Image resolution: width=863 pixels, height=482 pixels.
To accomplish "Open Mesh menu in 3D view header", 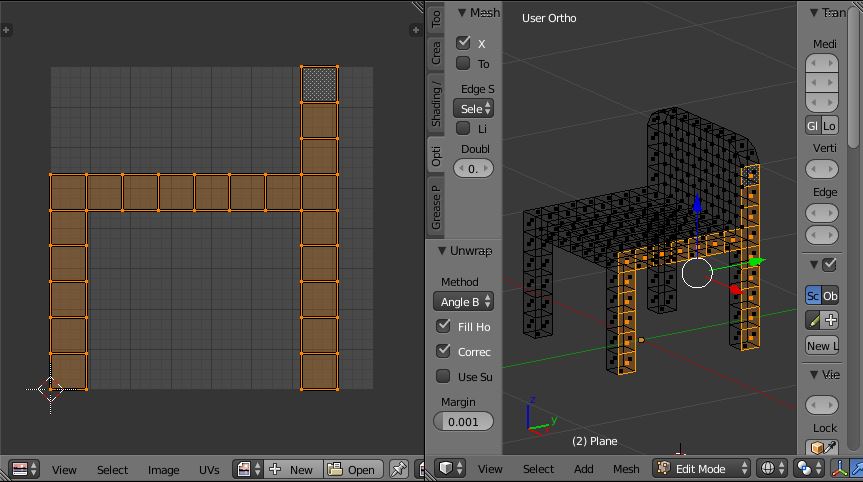I will (626, 469).
